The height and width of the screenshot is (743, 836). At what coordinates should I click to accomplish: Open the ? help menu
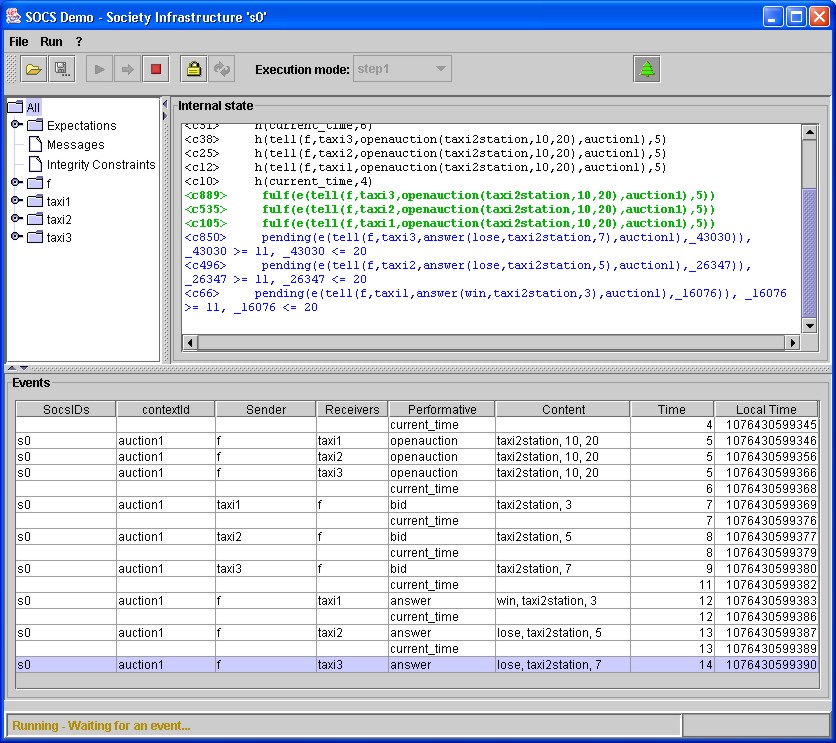click(79, 42)
